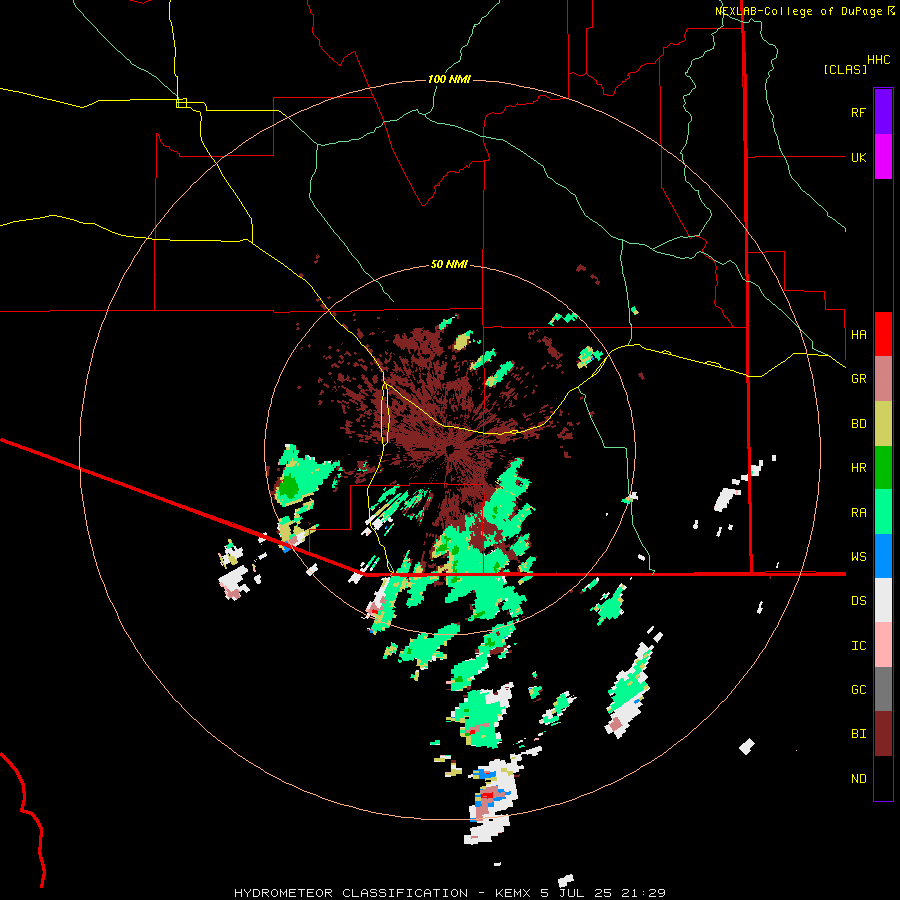Click the HHC product label

coord(879,60)
